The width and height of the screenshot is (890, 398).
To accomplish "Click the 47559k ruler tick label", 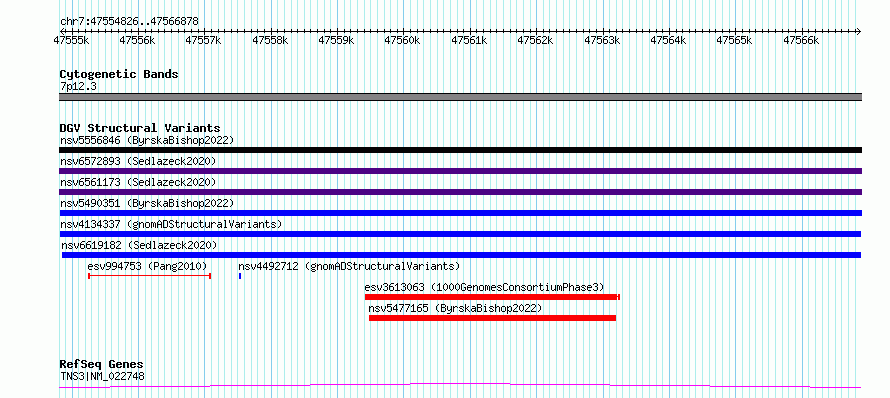I will click(337, 40).
